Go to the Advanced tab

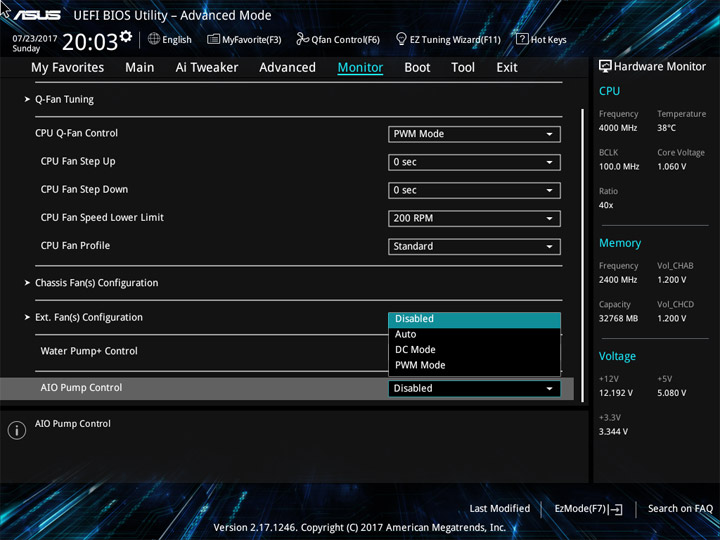287,68
